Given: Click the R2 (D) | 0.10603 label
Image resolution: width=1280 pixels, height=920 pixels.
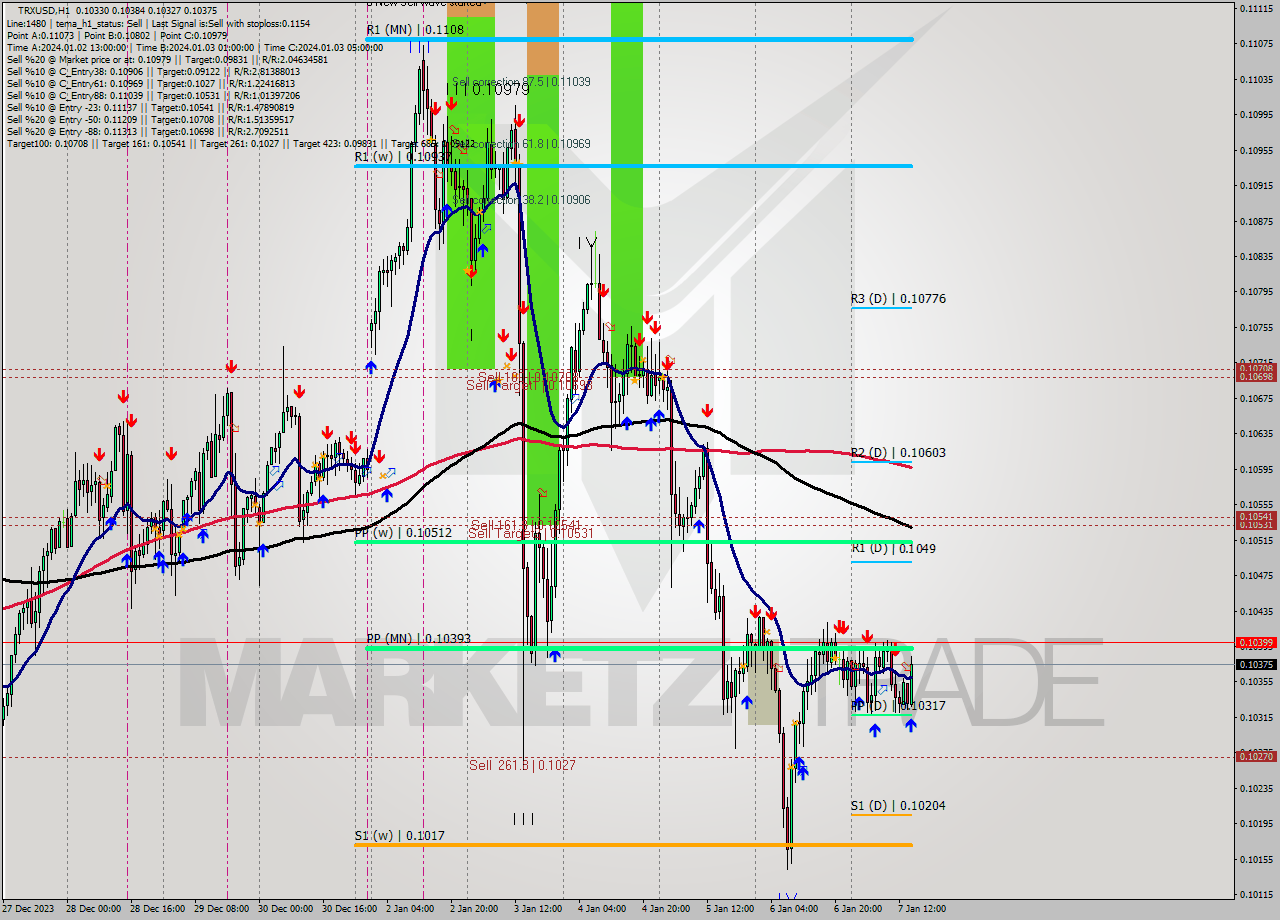Looking at the screenshot, I should [898, 453].
